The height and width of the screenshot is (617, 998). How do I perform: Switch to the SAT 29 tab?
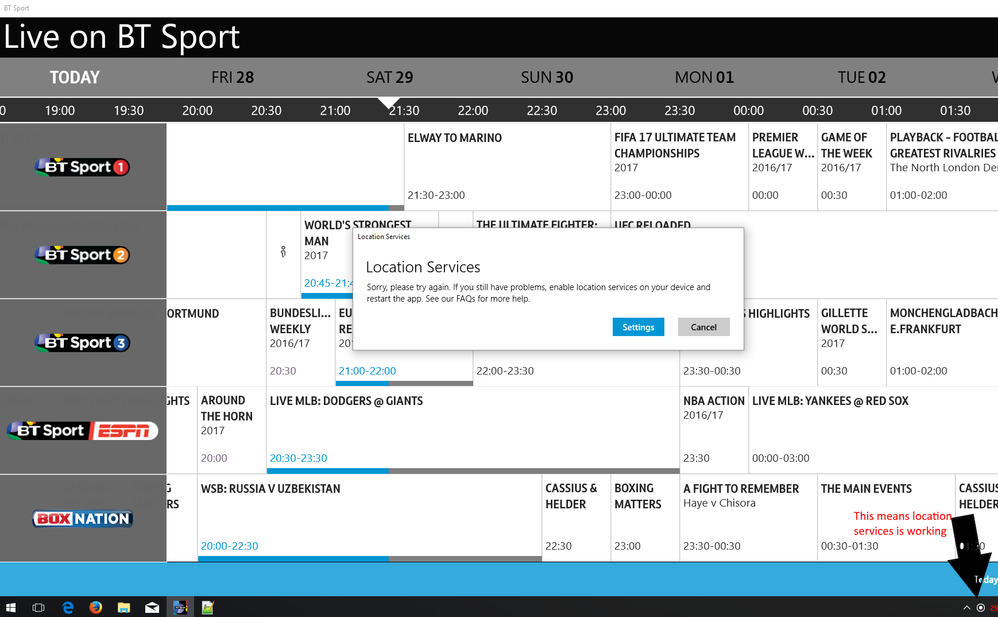pyautogui.click(x=390, y=78)
